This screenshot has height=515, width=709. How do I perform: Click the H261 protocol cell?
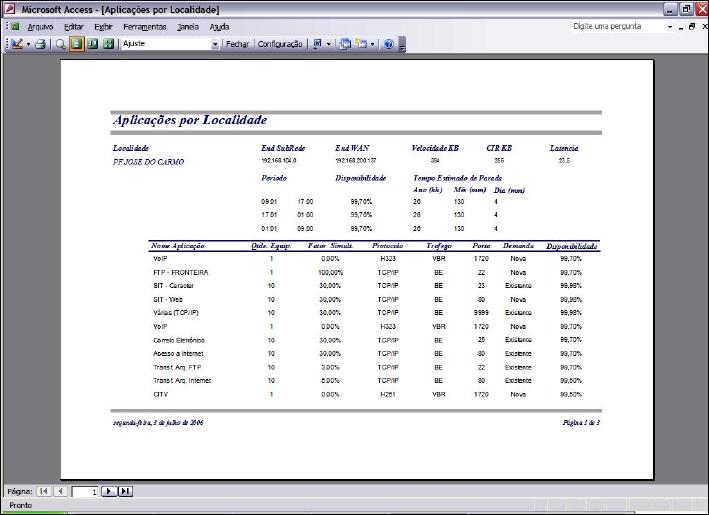click(x=388, y=394)
